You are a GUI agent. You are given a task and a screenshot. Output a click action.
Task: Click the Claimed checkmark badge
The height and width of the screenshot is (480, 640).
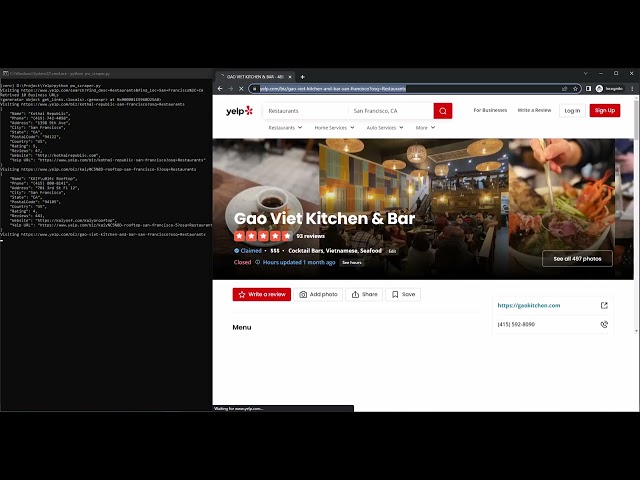(236, 251)
